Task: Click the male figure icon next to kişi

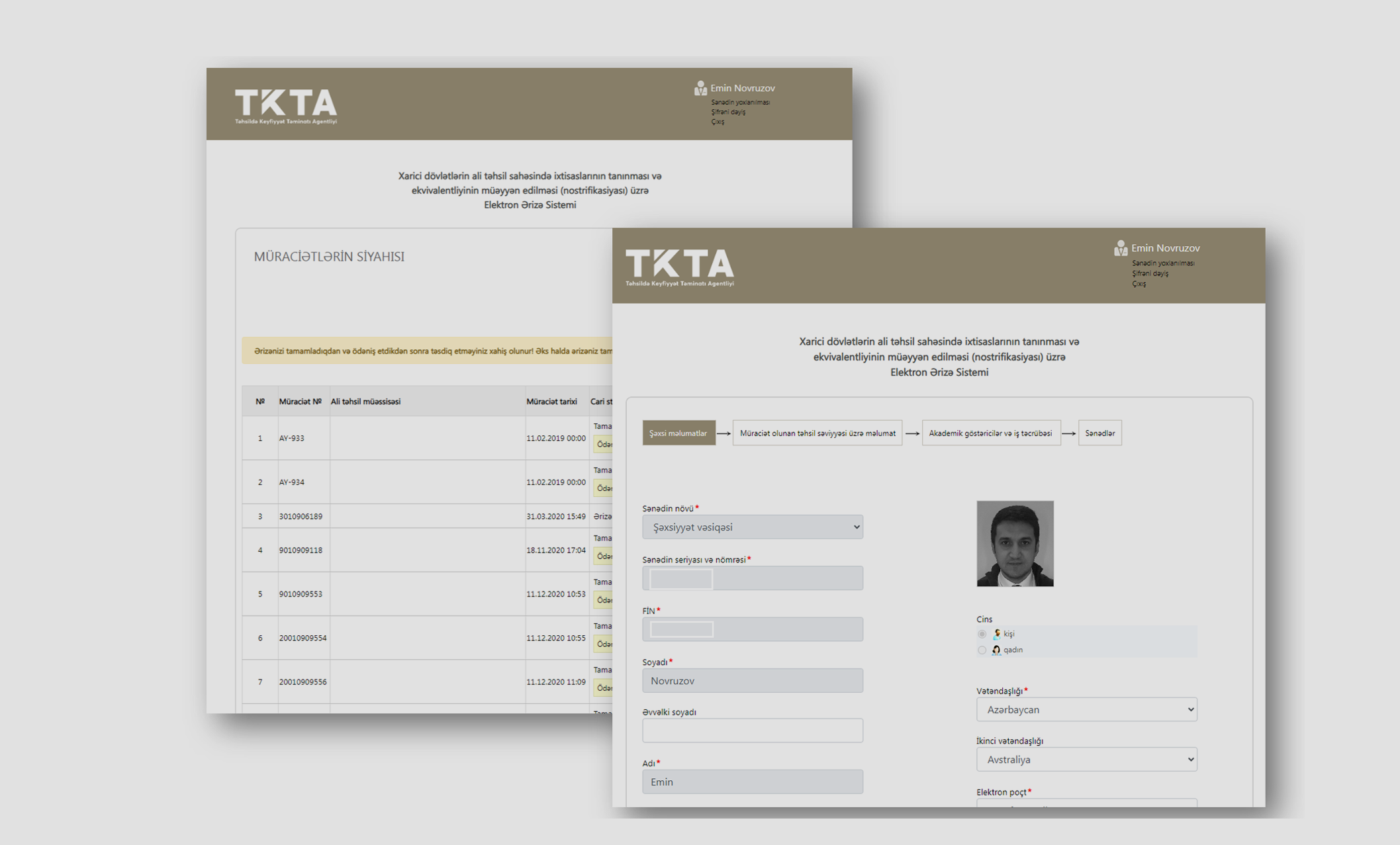Action: pos(996,634)
